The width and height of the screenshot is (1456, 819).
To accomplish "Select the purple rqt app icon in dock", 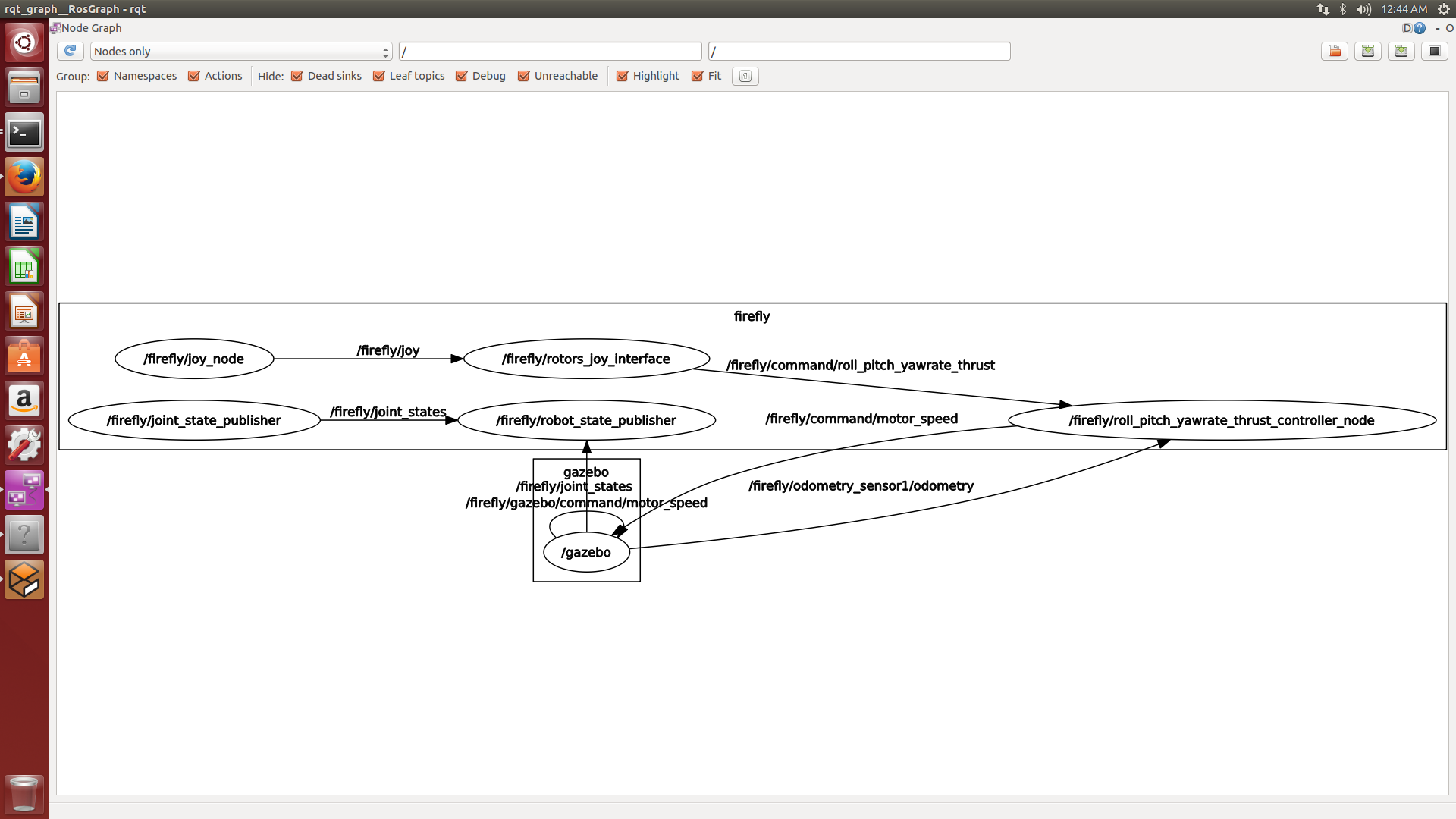I will 24,490.
